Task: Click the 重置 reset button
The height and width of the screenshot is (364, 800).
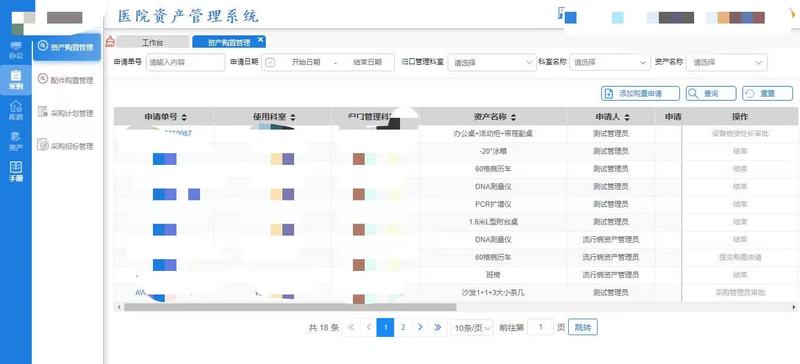Action: [767, 93]
